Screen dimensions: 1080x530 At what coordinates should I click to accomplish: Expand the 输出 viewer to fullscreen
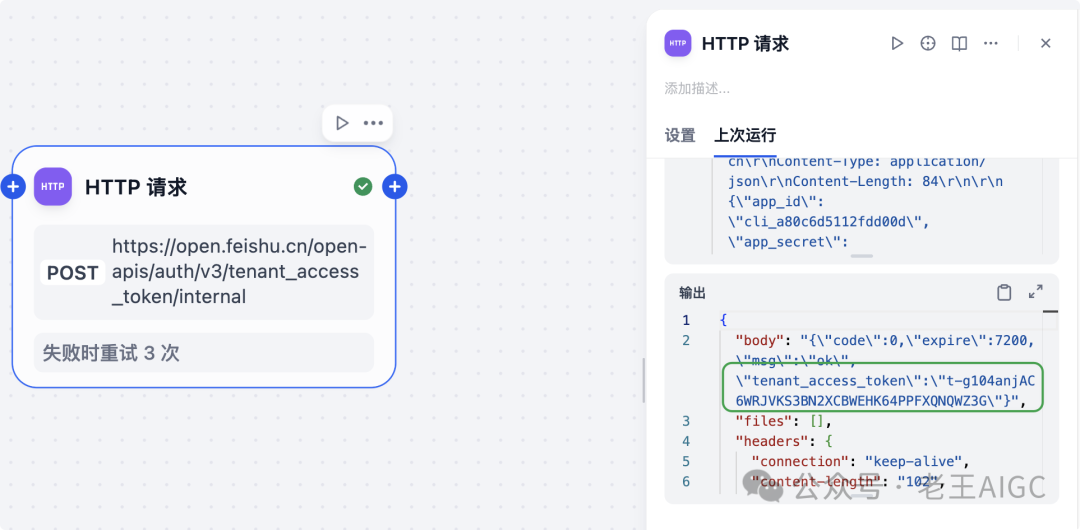(1035, 292)
